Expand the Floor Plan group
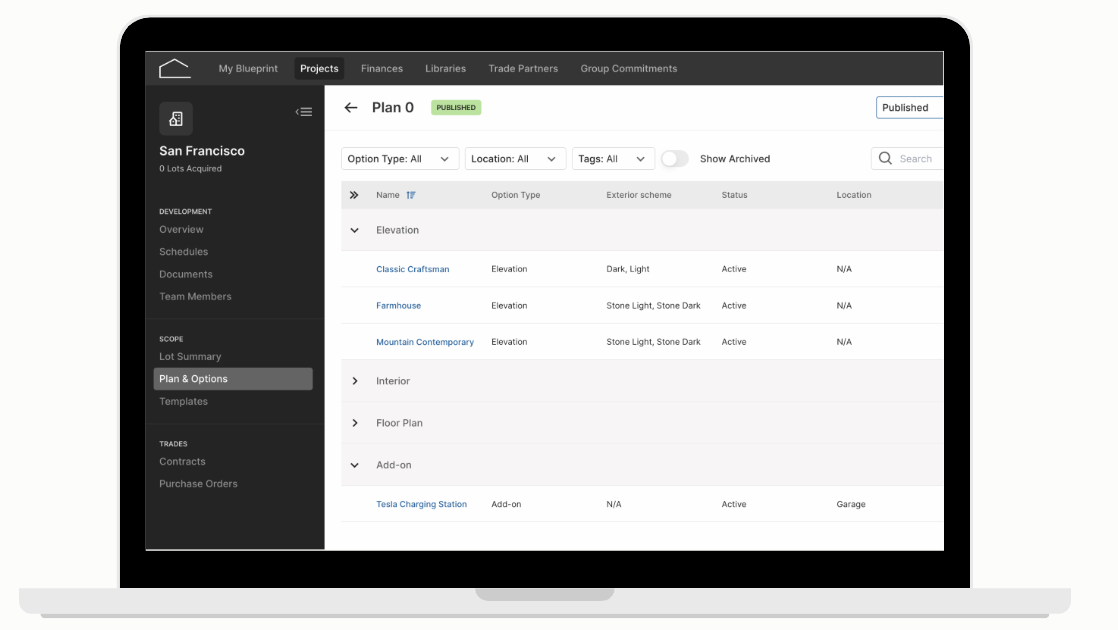 (x=354, y=423)
